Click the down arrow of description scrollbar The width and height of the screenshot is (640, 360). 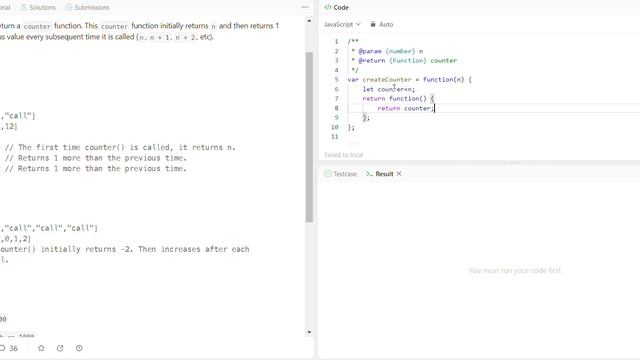(309, 332)
